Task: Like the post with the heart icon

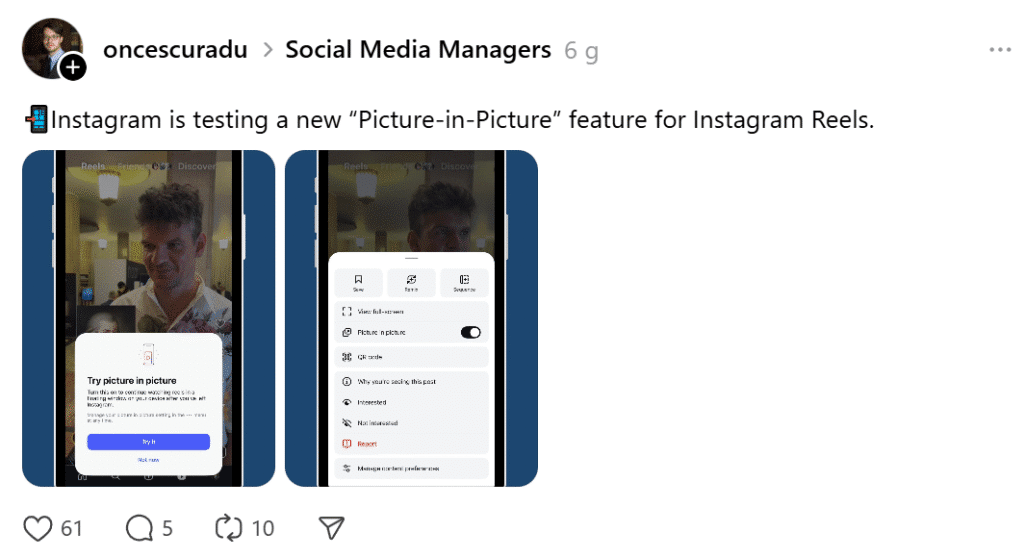Action: click(37, 527)
